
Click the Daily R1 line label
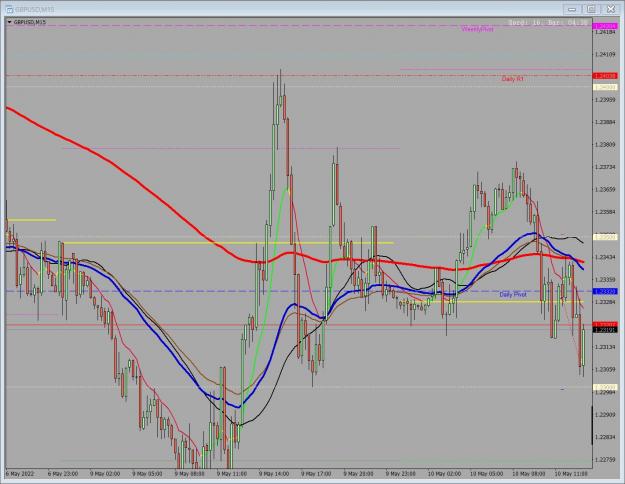pos(512,79)
